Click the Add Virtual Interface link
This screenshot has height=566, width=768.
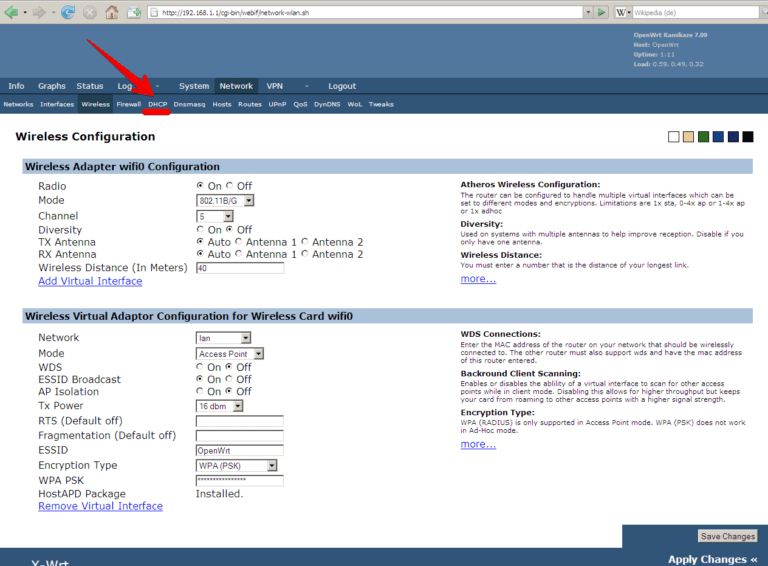tap(90, 281)
